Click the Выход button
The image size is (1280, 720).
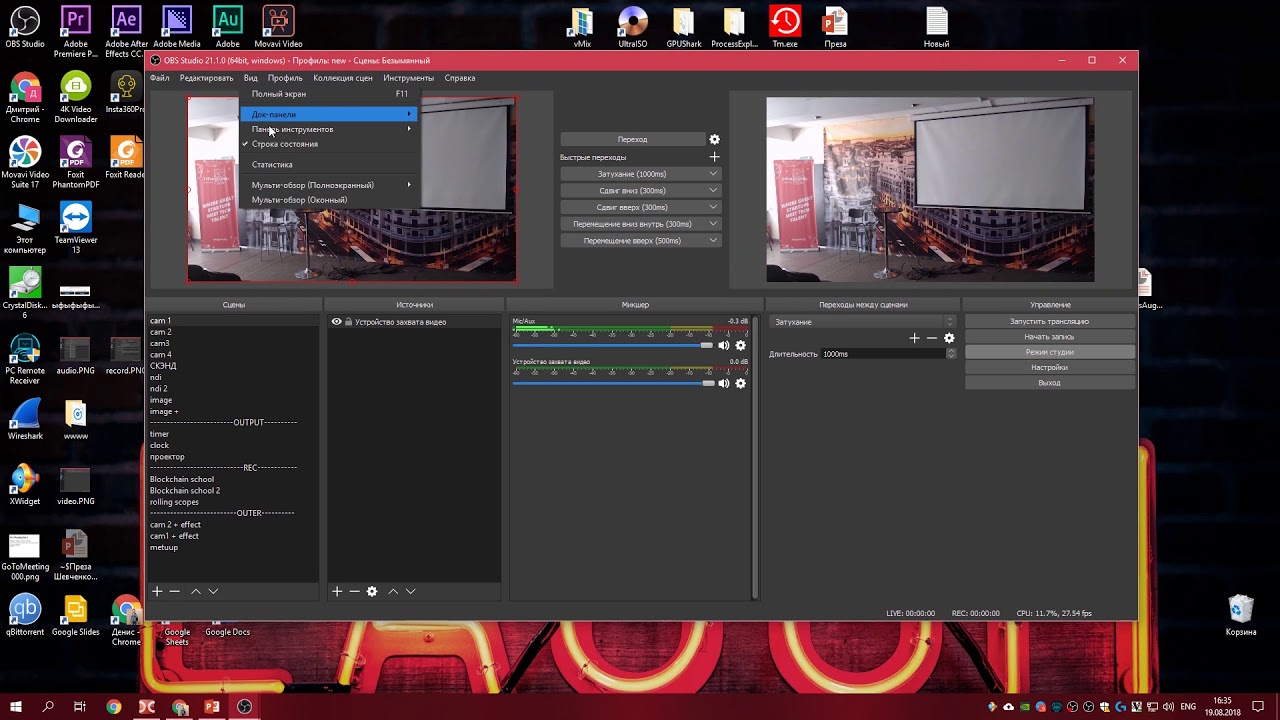pyautogui.click(x=1050, y=383)
